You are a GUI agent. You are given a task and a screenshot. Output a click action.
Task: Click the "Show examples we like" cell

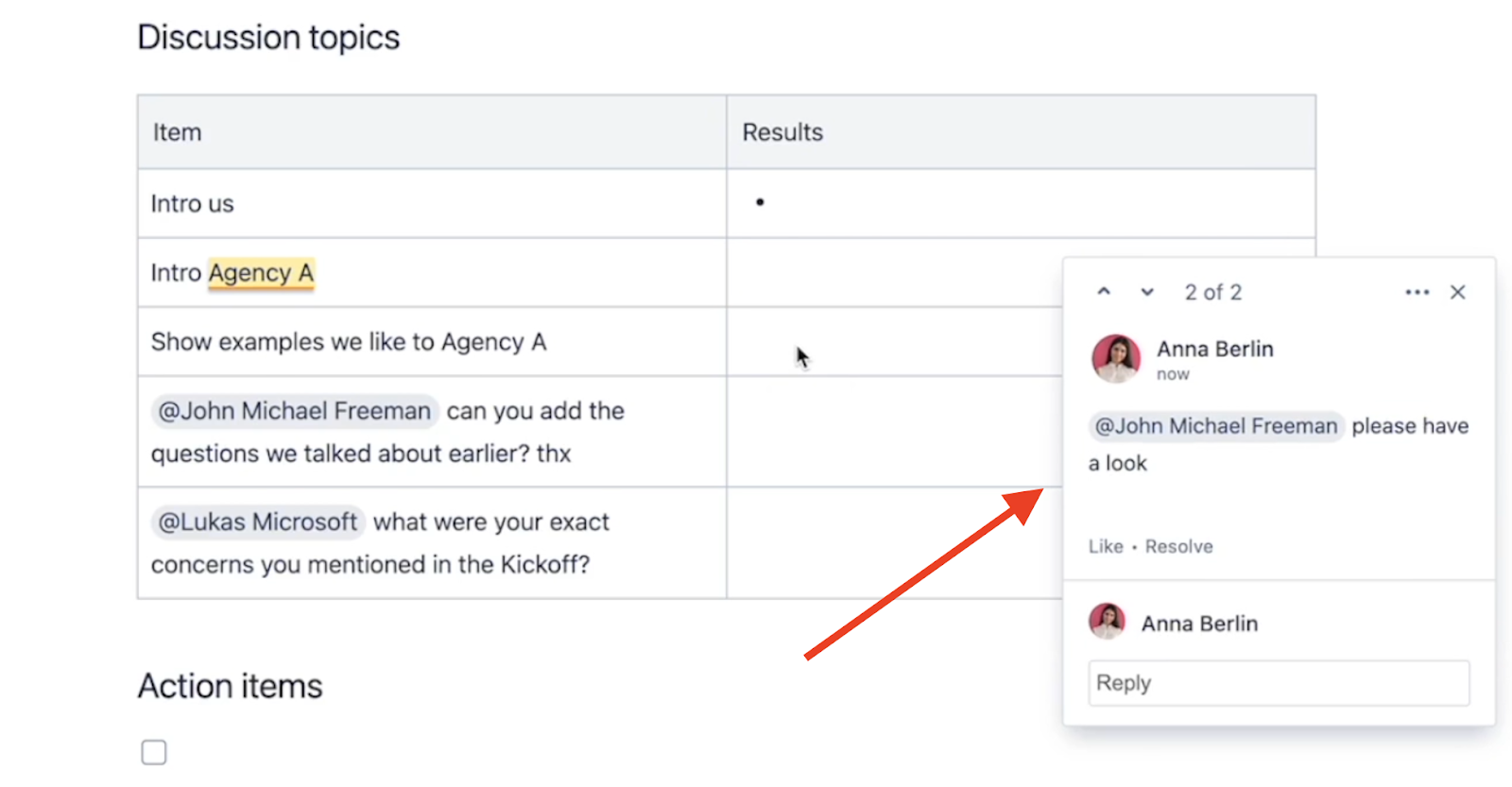349,342
